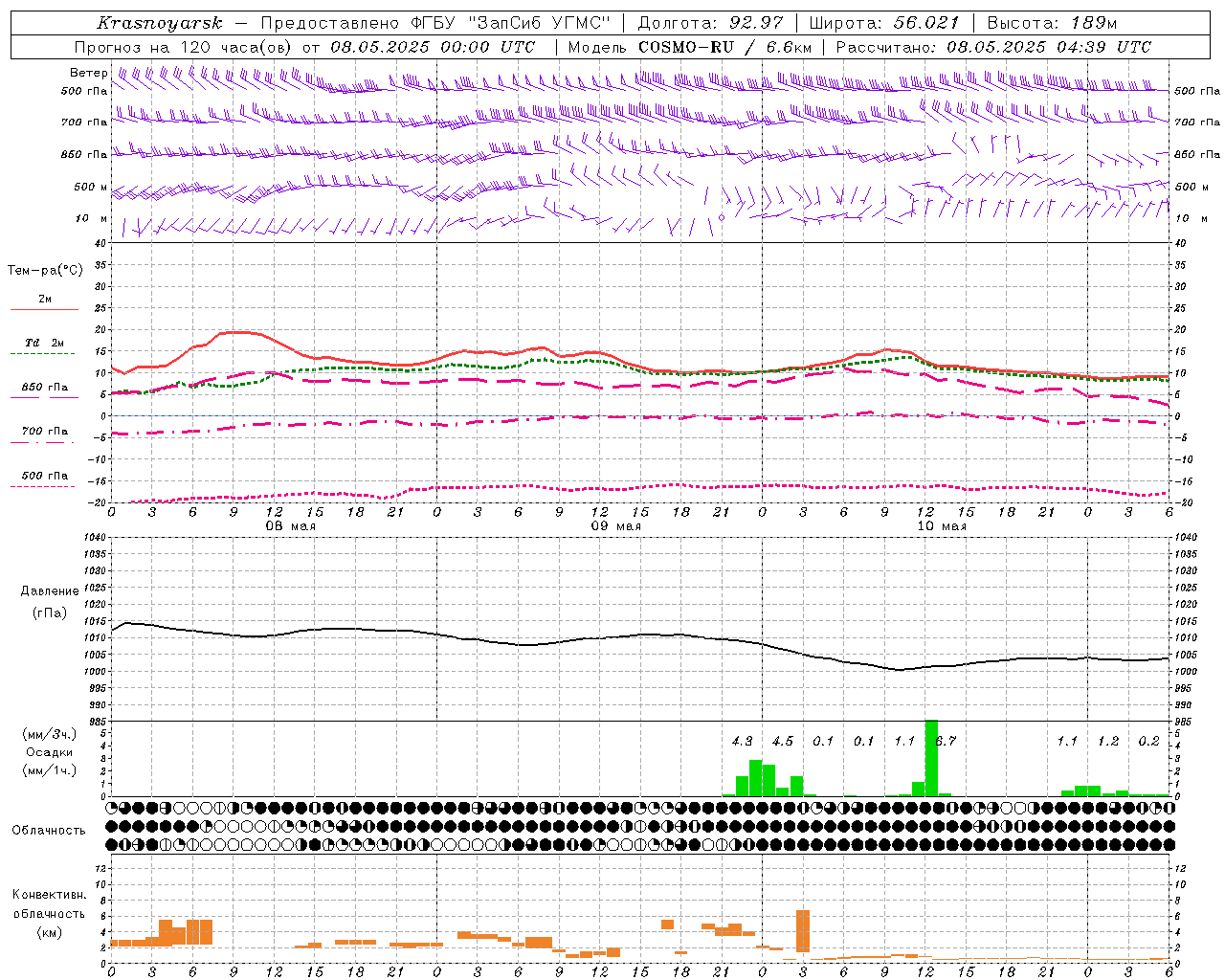Click the 6.7 precipitation total value

[x=945, y=741]
